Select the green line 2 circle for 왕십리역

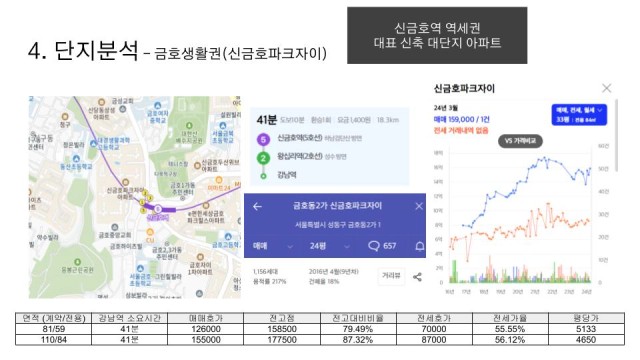pos(263,158)
